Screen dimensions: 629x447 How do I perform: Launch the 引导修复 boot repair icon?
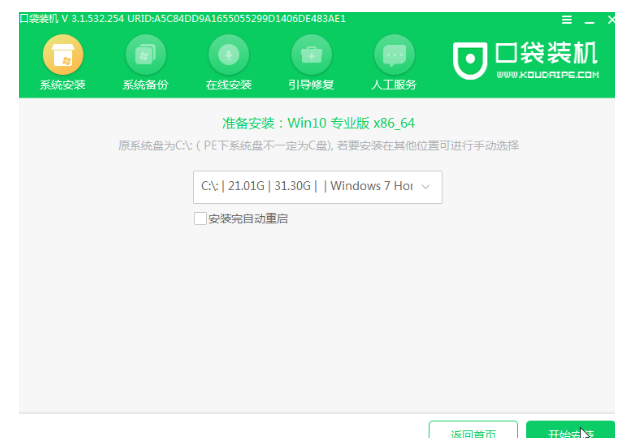[311, 54]
